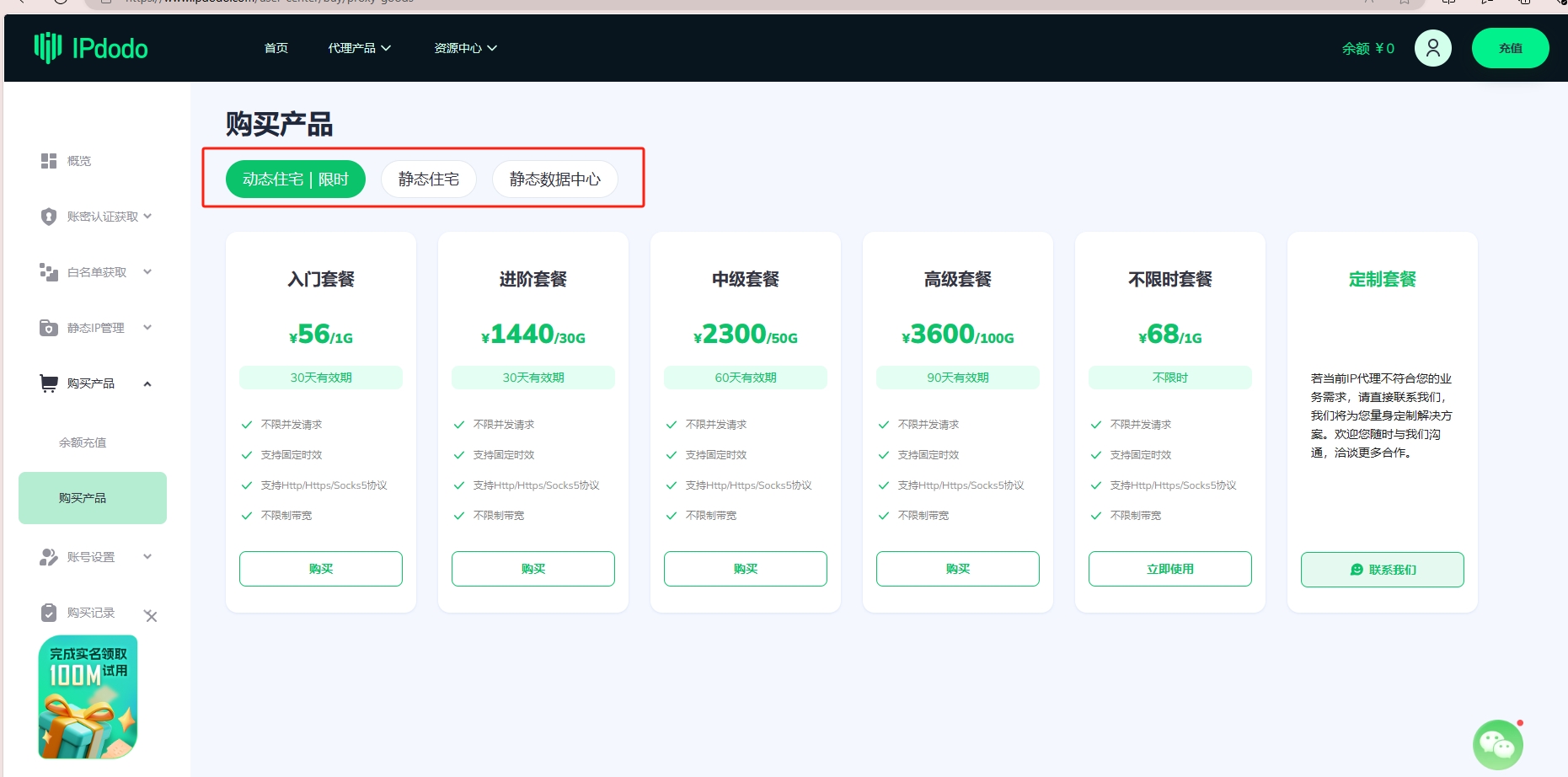This screenshot has width=1568, height=777.
Task: Open the 资源中心 dropdown
Action: (463, 48)
